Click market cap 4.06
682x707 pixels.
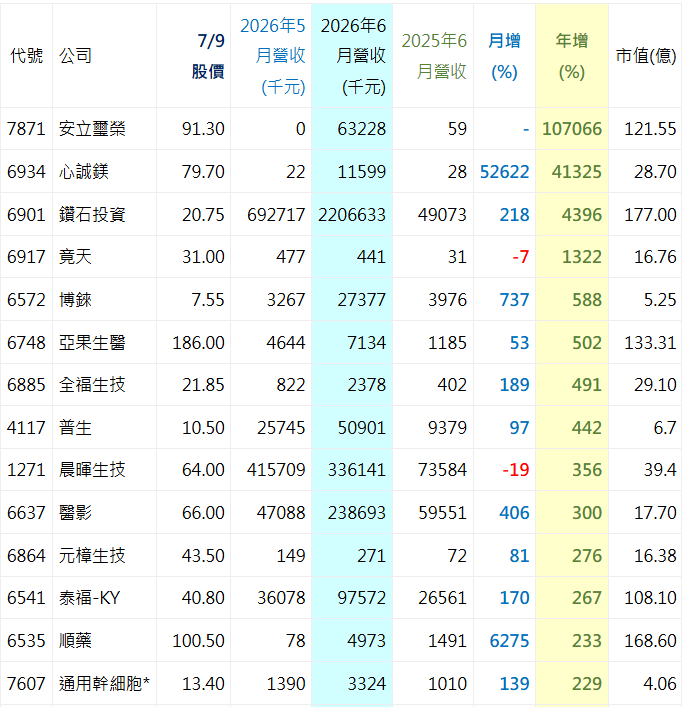point(660,684)
